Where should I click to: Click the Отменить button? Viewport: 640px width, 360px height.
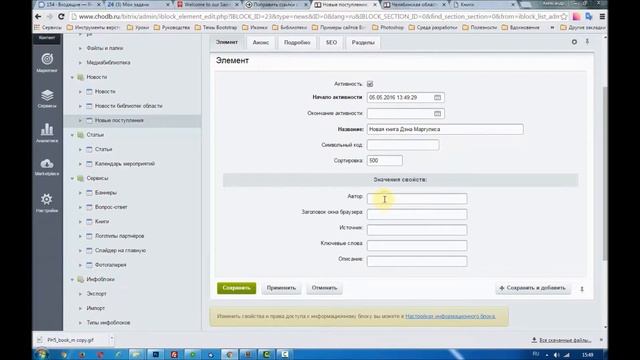pyautogui.click(x=324, y=288)
